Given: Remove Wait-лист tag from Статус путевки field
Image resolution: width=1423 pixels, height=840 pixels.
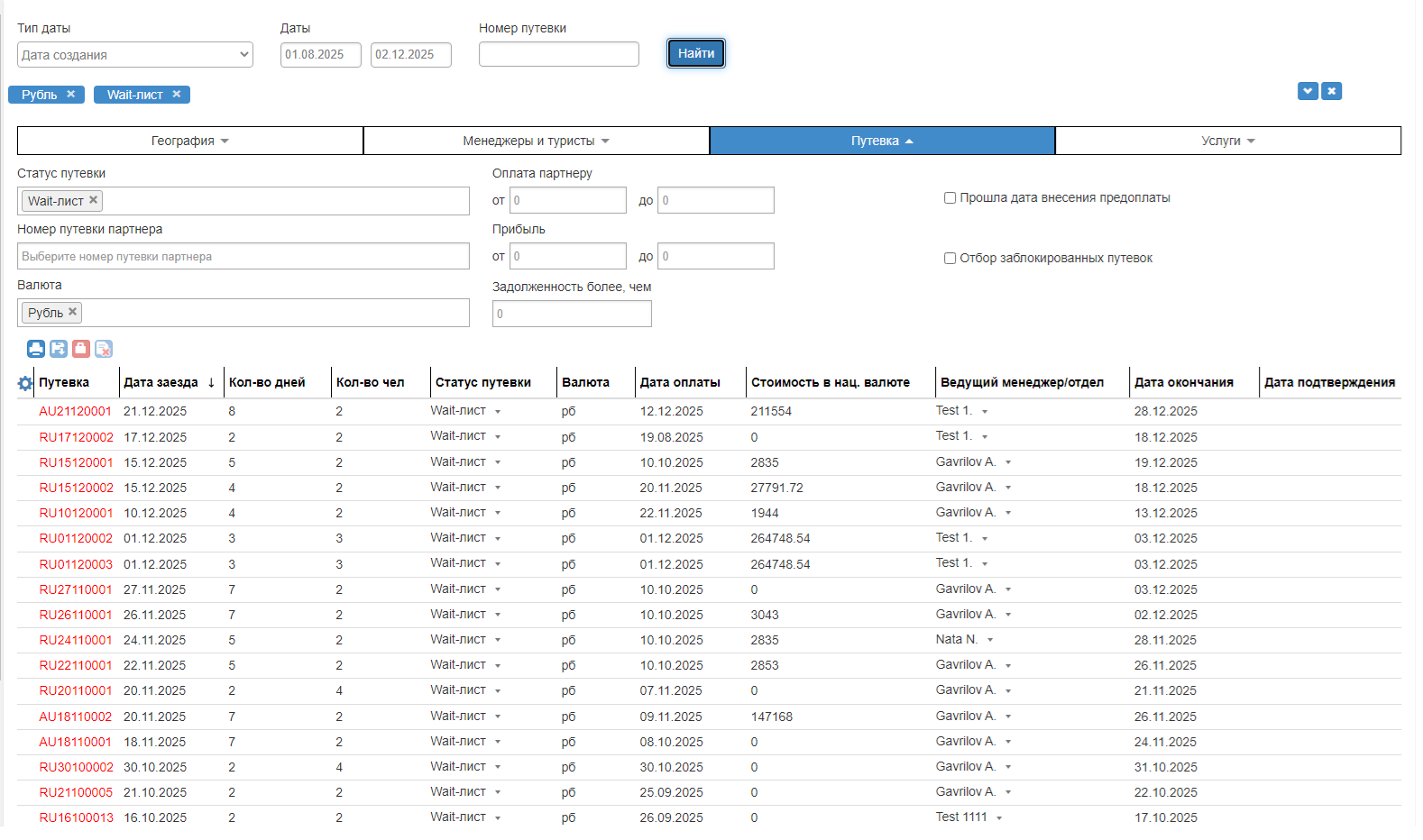Looking at the screenshot, I should pyautogui.click(x=93, y=200).
